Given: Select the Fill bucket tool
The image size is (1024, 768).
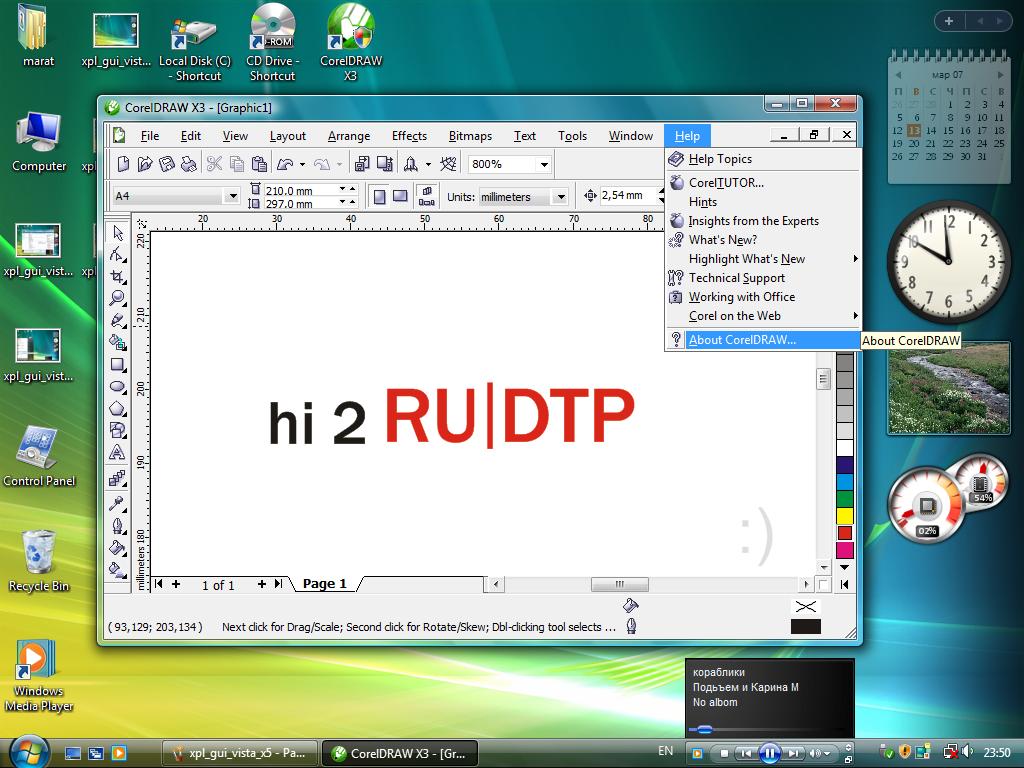Looking at the screenshot, I should [x=118, y=547].
